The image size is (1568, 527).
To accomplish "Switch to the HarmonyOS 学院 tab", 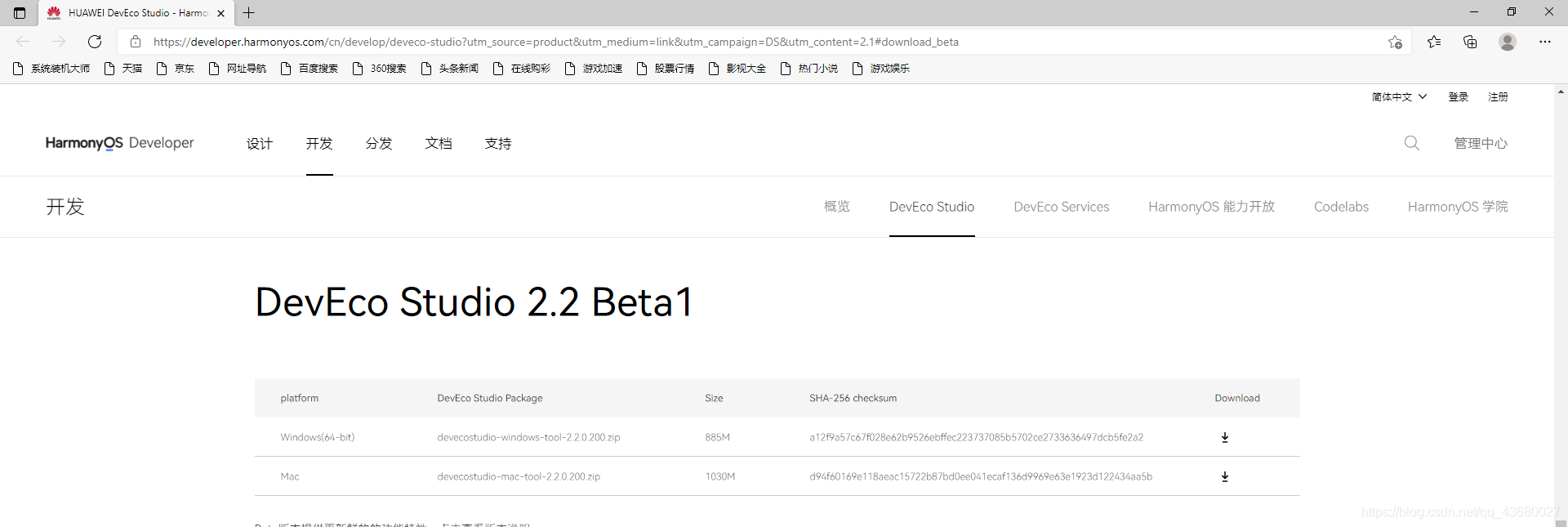I will 1458,207.
